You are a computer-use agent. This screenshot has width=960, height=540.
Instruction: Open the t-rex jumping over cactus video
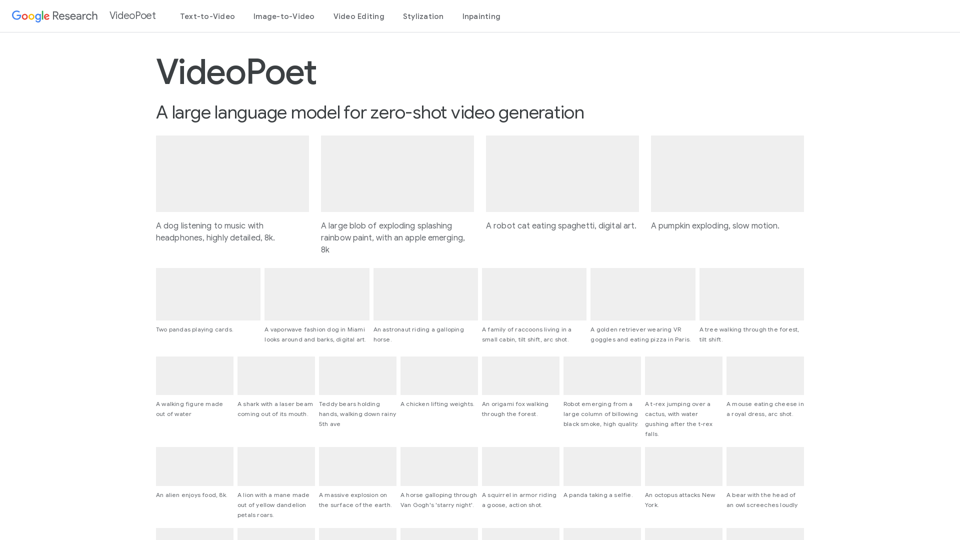pos(683,376)
